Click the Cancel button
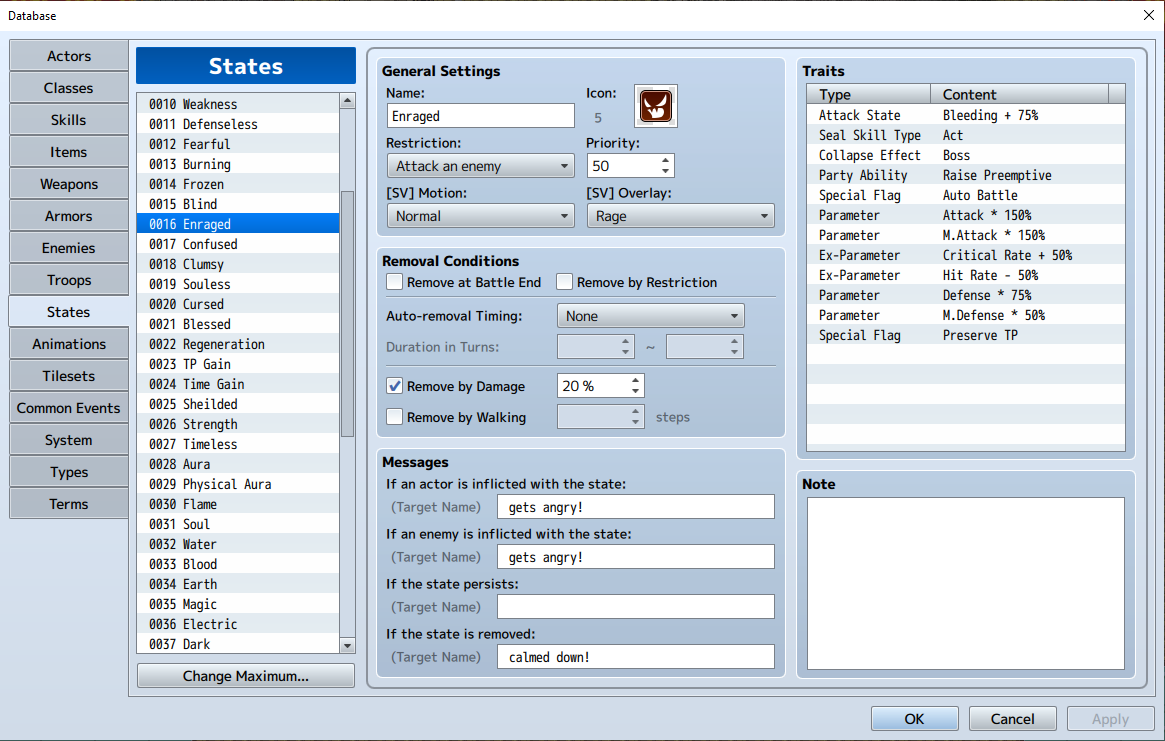This screenshot has height=741, width=1165. point(1012,719)
